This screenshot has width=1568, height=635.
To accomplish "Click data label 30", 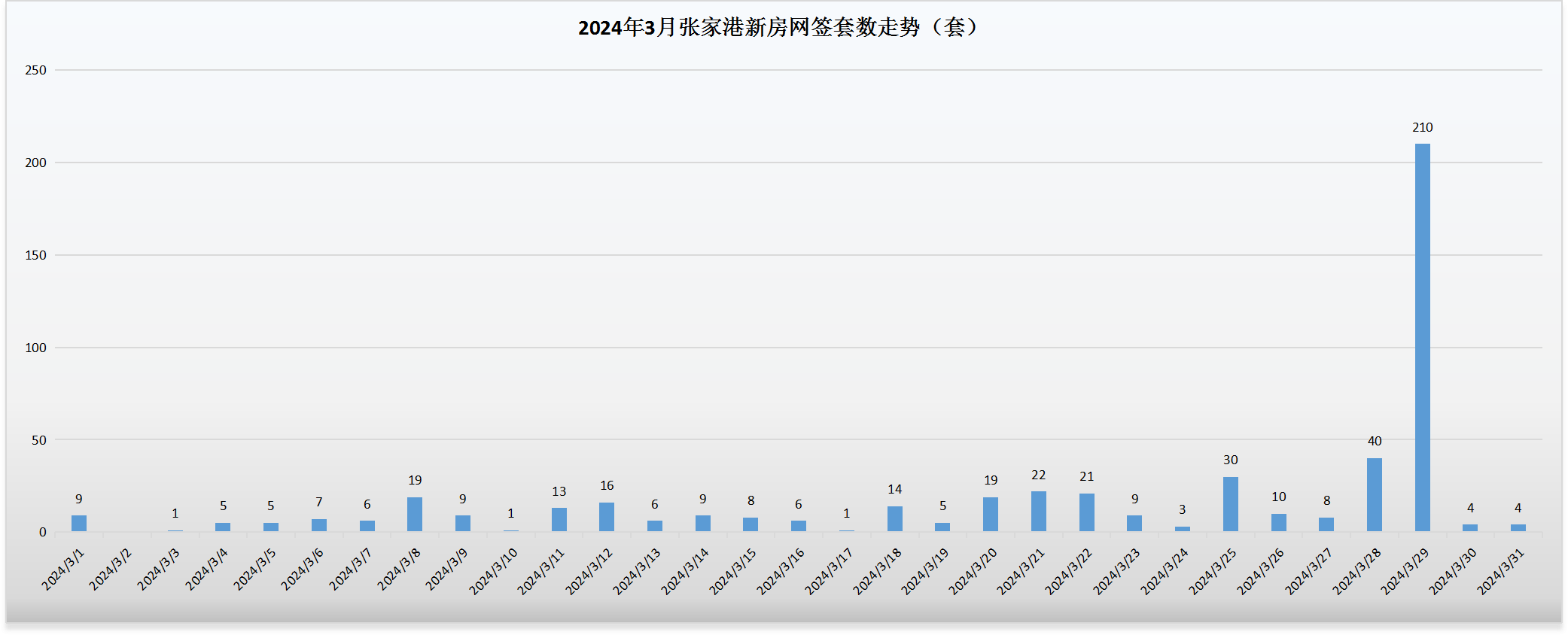I will tap(1231, 460).
